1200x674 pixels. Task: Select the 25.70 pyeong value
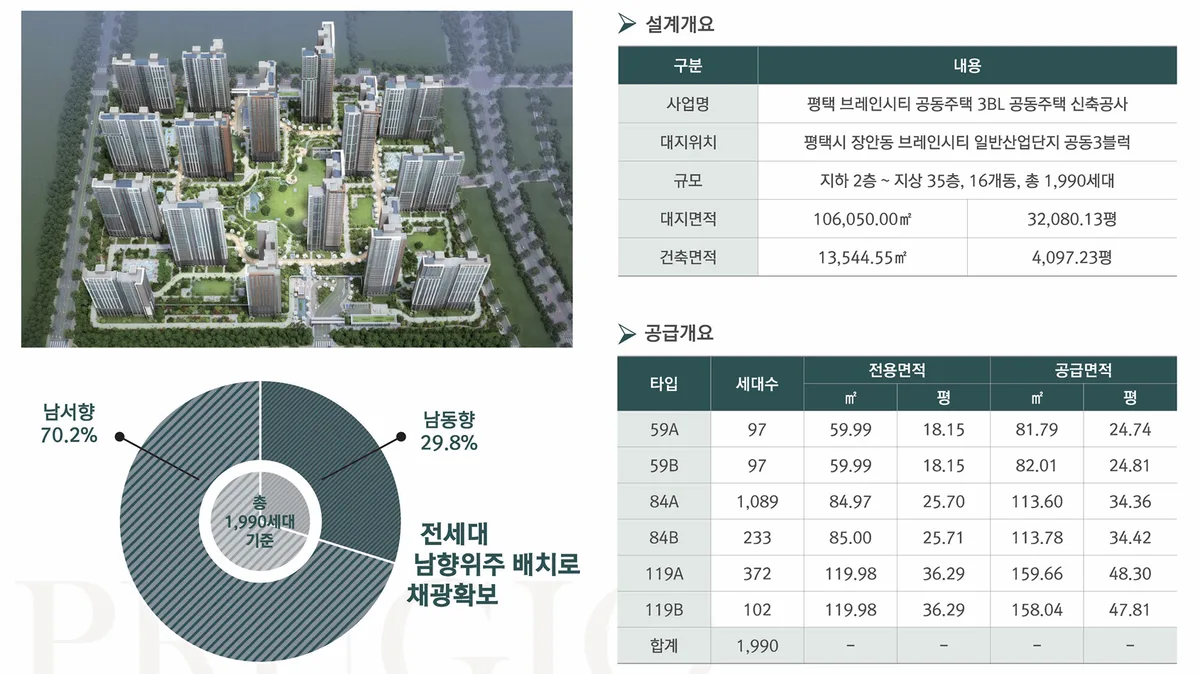943,501
